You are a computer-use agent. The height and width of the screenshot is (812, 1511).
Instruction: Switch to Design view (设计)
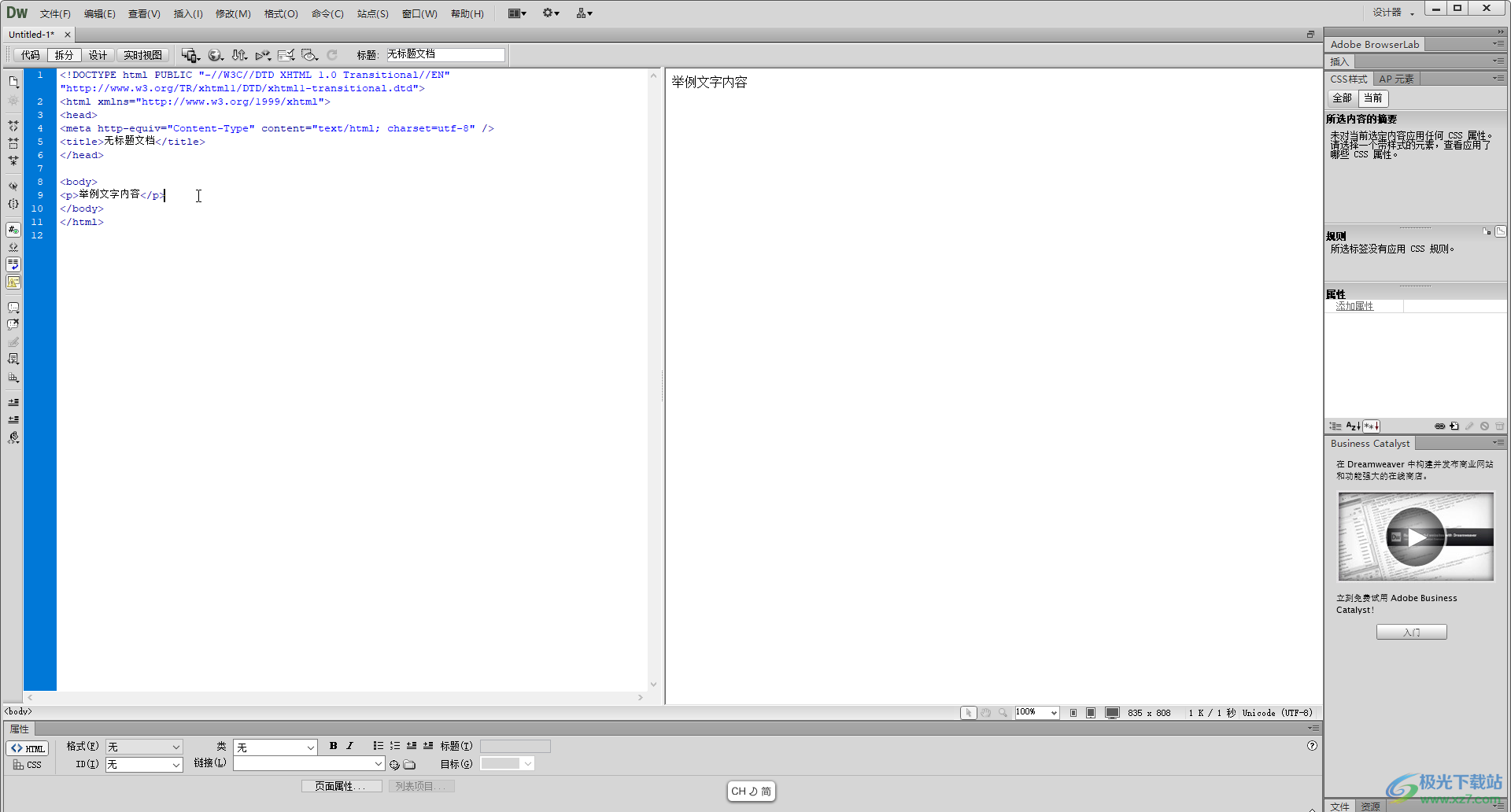tap(98, 55)
